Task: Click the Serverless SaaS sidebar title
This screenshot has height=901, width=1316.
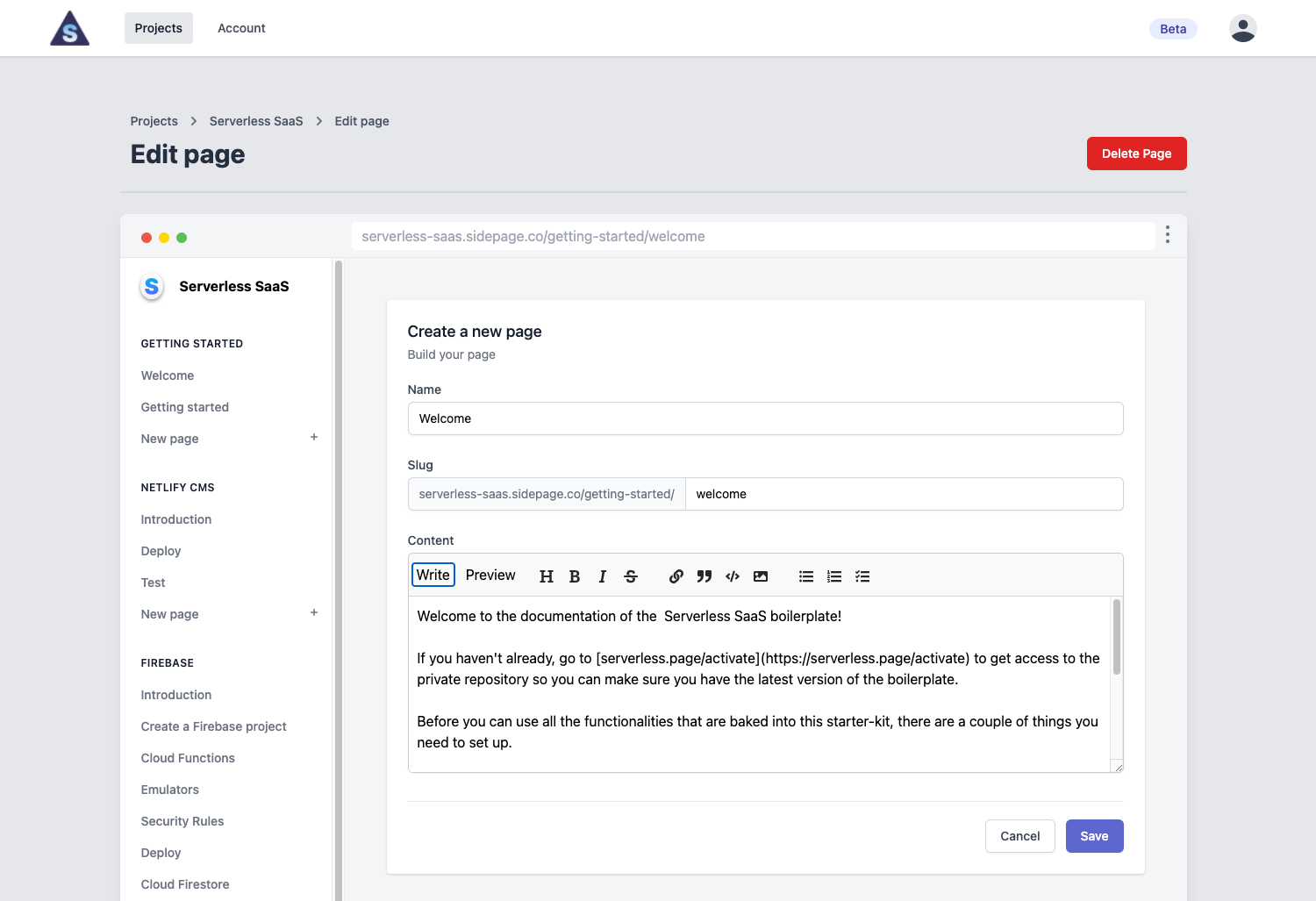Action: [234, 286]
